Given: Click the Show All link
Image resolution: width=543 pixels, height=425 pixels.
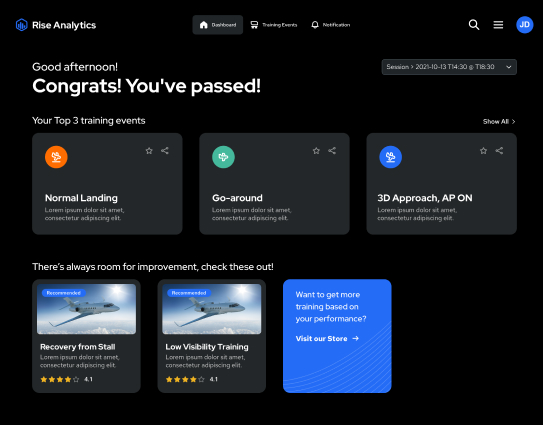Looking at the screenshot, I should coord(499,122).
